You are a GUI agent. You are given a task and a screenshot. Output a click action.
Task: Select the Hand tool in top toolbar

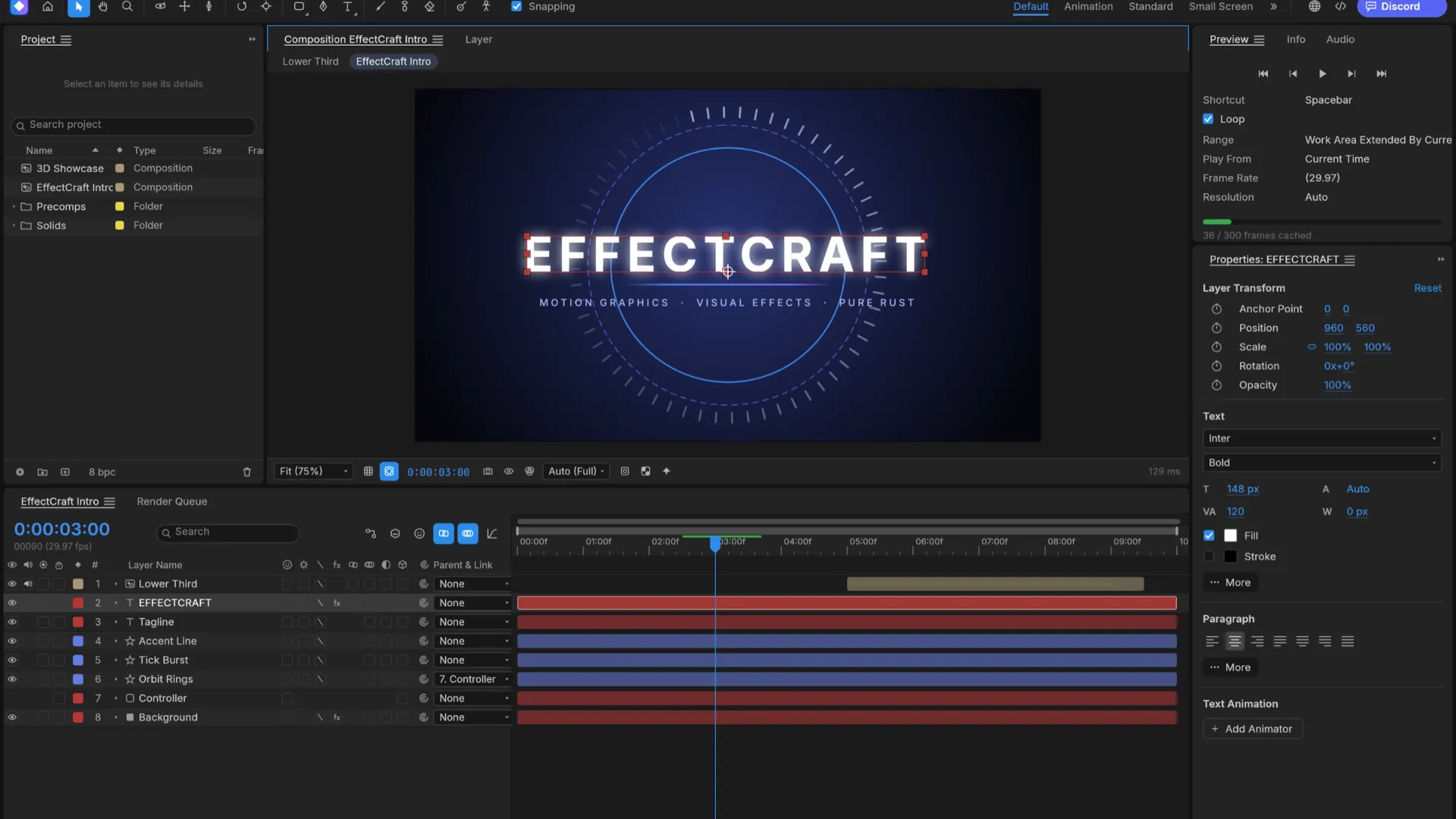(102, 7)
